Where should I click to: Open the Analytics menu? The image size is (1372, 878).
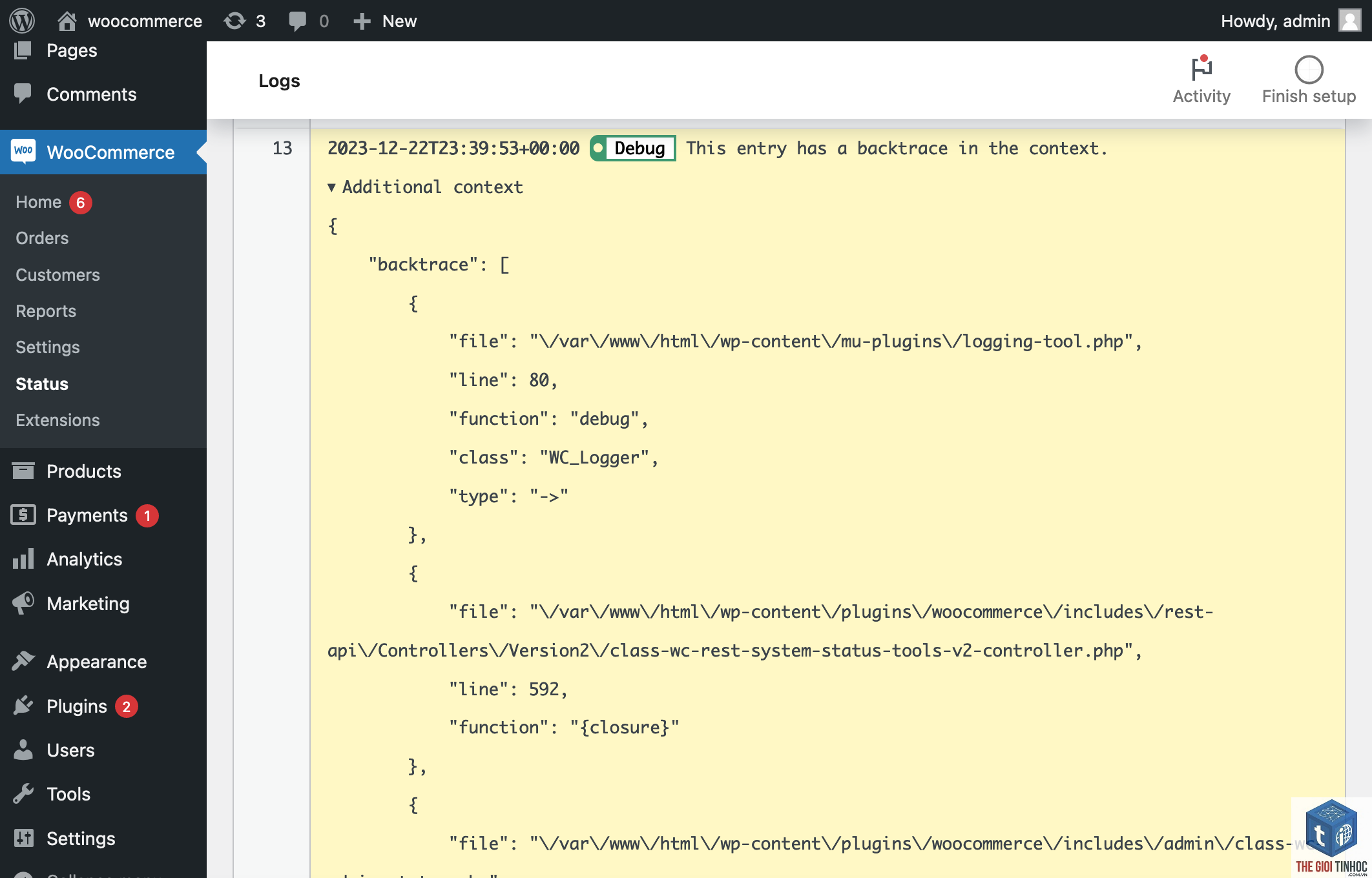coord(85,559)
